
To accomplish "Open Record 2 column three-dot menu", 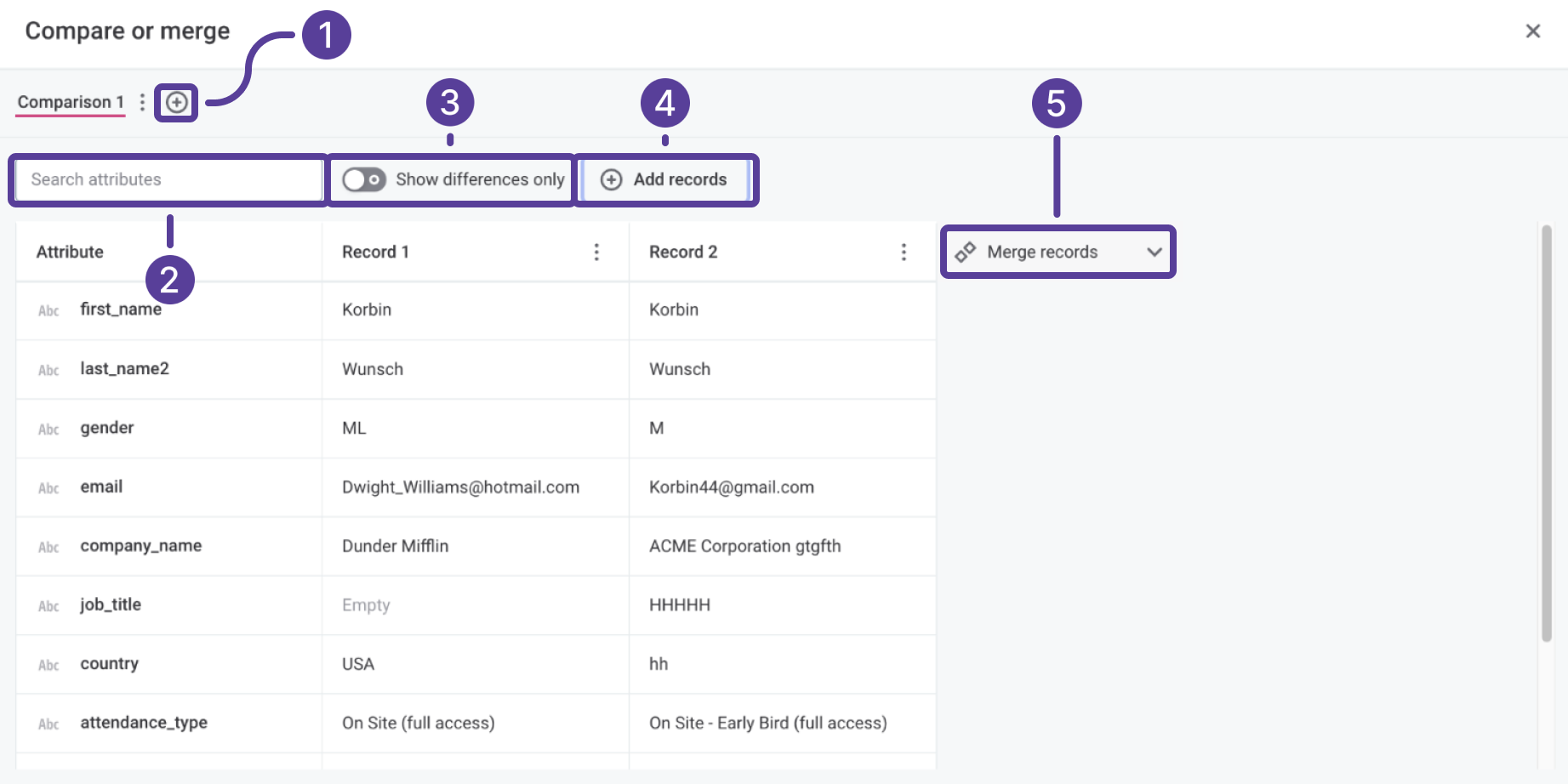I will (904, 252).
